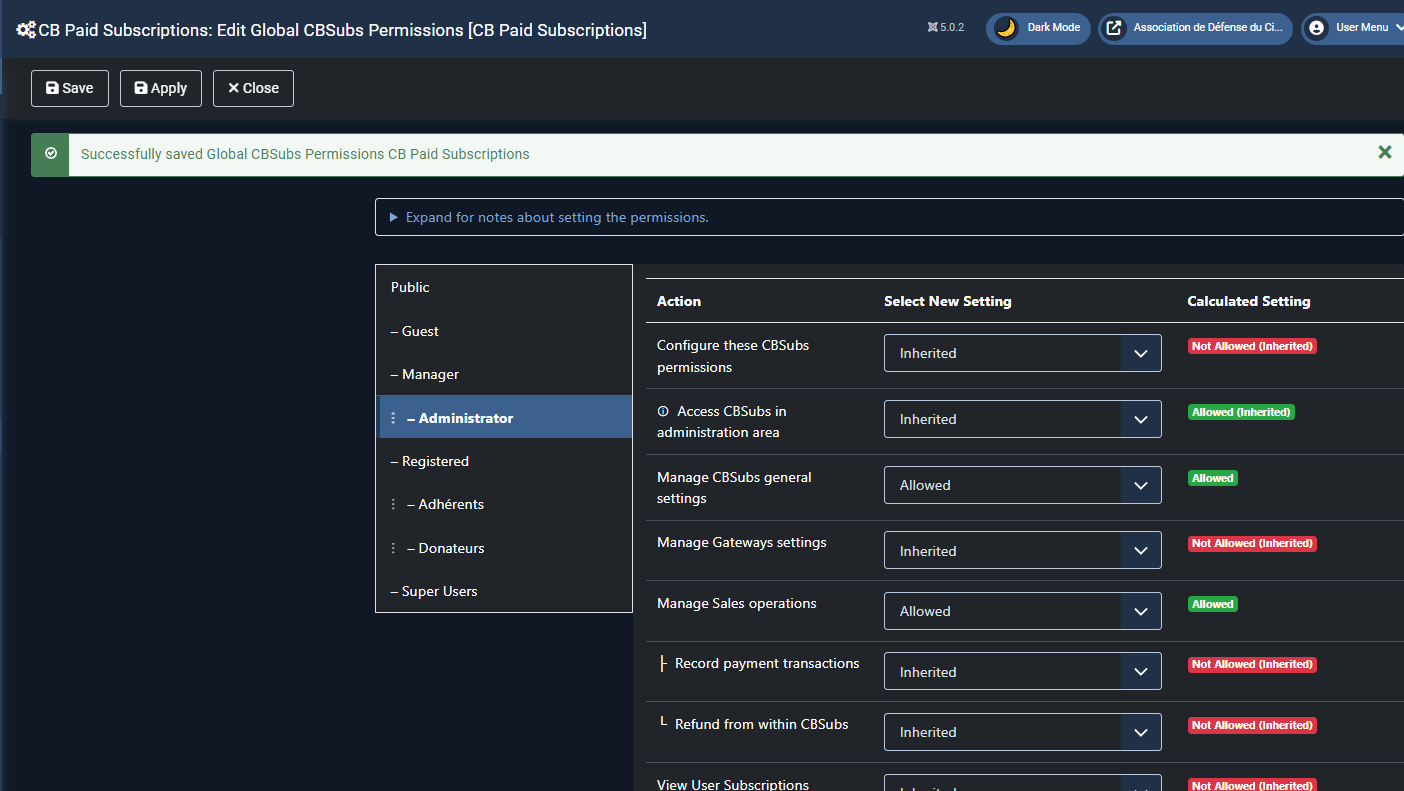Click the Select New Setting column header
The height and width of the screenshot is (791, 1404).
coord(948,301)
